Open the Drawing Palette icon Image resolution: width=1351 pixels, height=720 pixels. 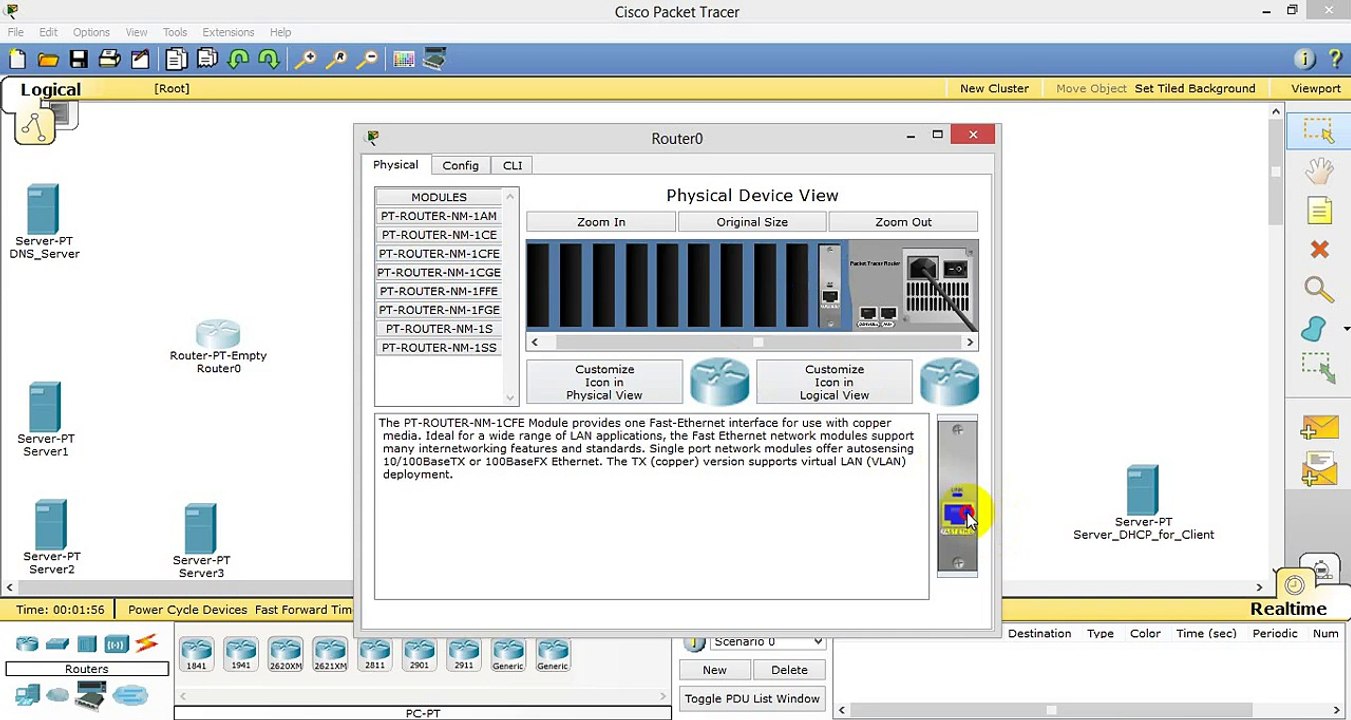404,60
